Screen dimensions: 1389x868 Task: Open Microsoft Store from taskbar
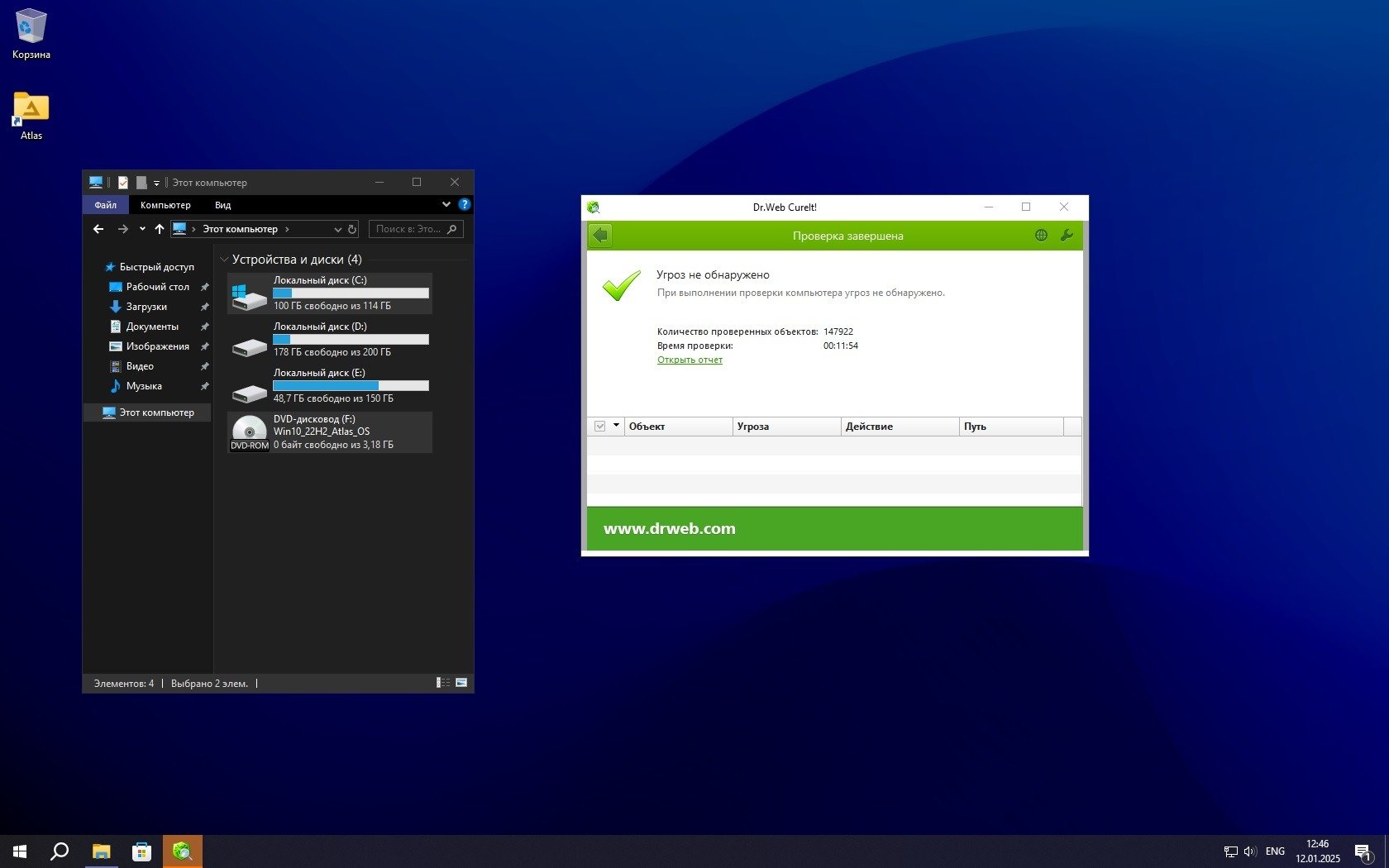coord(141,851)
